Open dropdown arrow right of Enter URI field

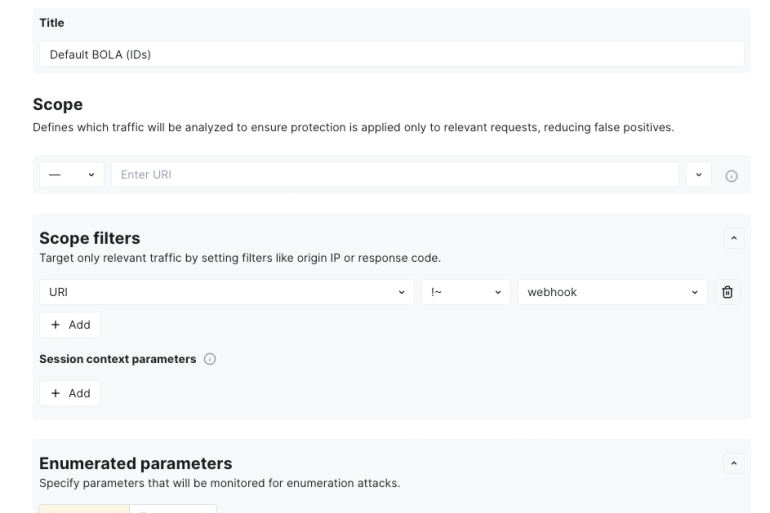click(699, 175)
